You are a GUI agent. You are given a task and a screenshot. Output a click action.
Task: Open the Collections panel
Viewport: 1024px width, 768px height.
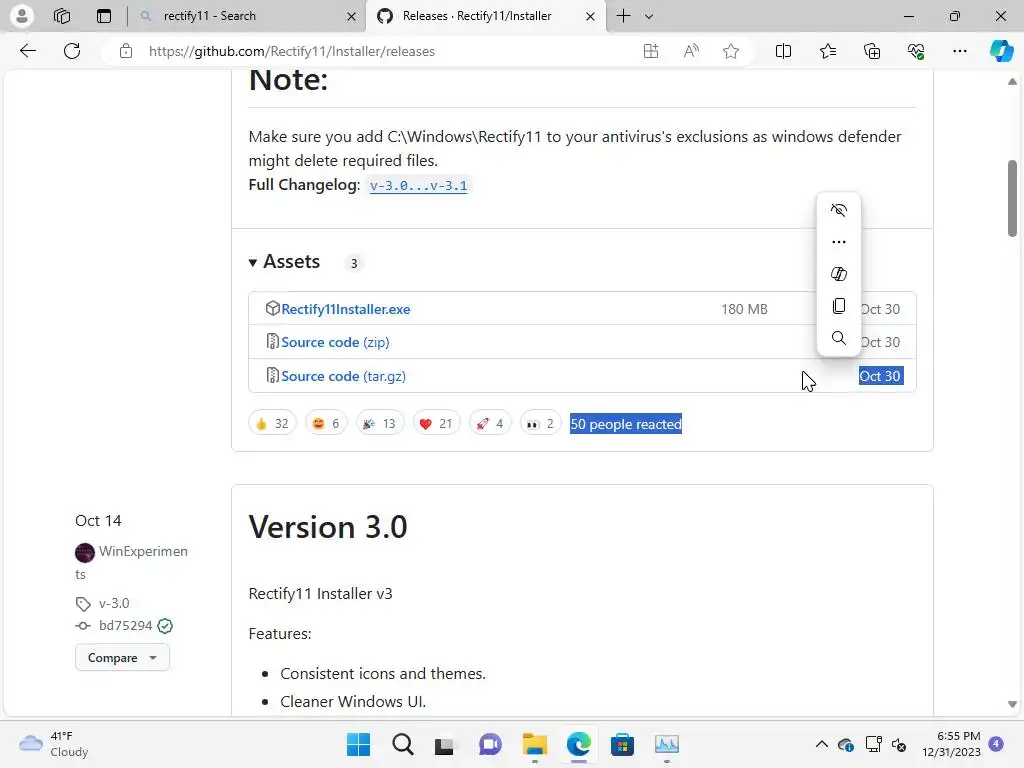(x=872, y=51)
